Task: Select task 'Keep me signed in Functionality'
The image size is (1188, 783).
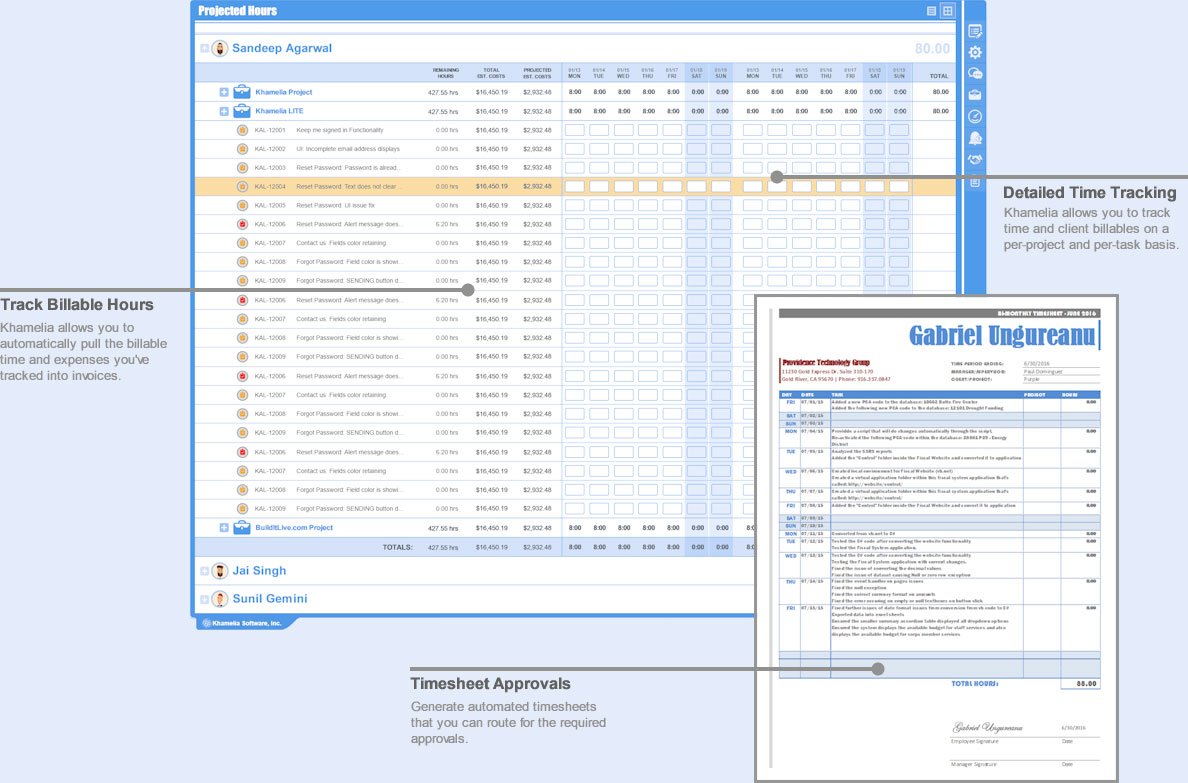Action: [339, 130]
